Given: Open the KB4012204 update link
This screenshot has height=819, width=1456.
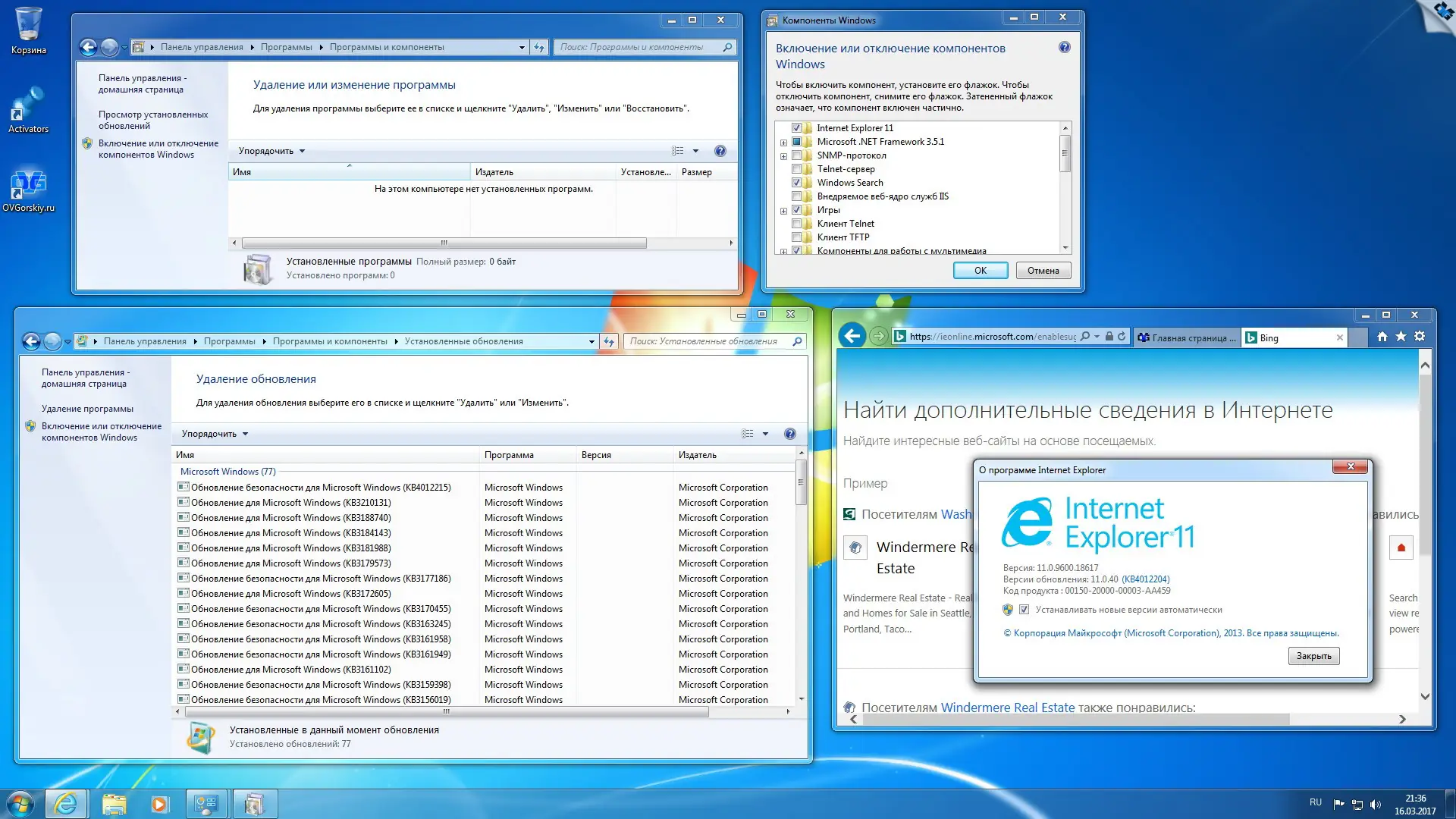Looking at the screenshot, I should click(x=1145, y=579).
